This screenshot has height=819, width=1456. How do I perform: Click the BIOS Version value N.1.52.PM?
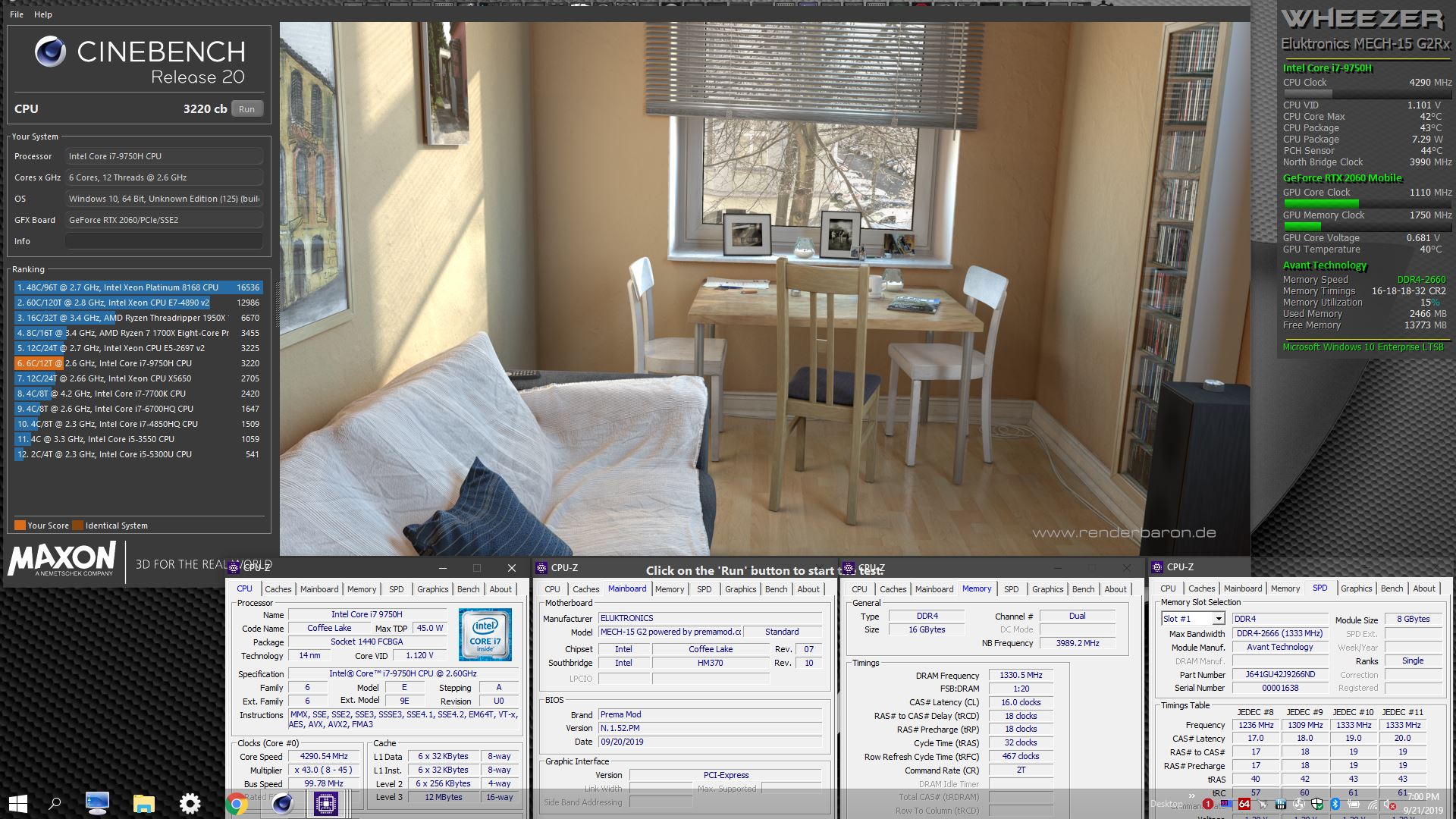pyautogui.click(x=711, y=728)
